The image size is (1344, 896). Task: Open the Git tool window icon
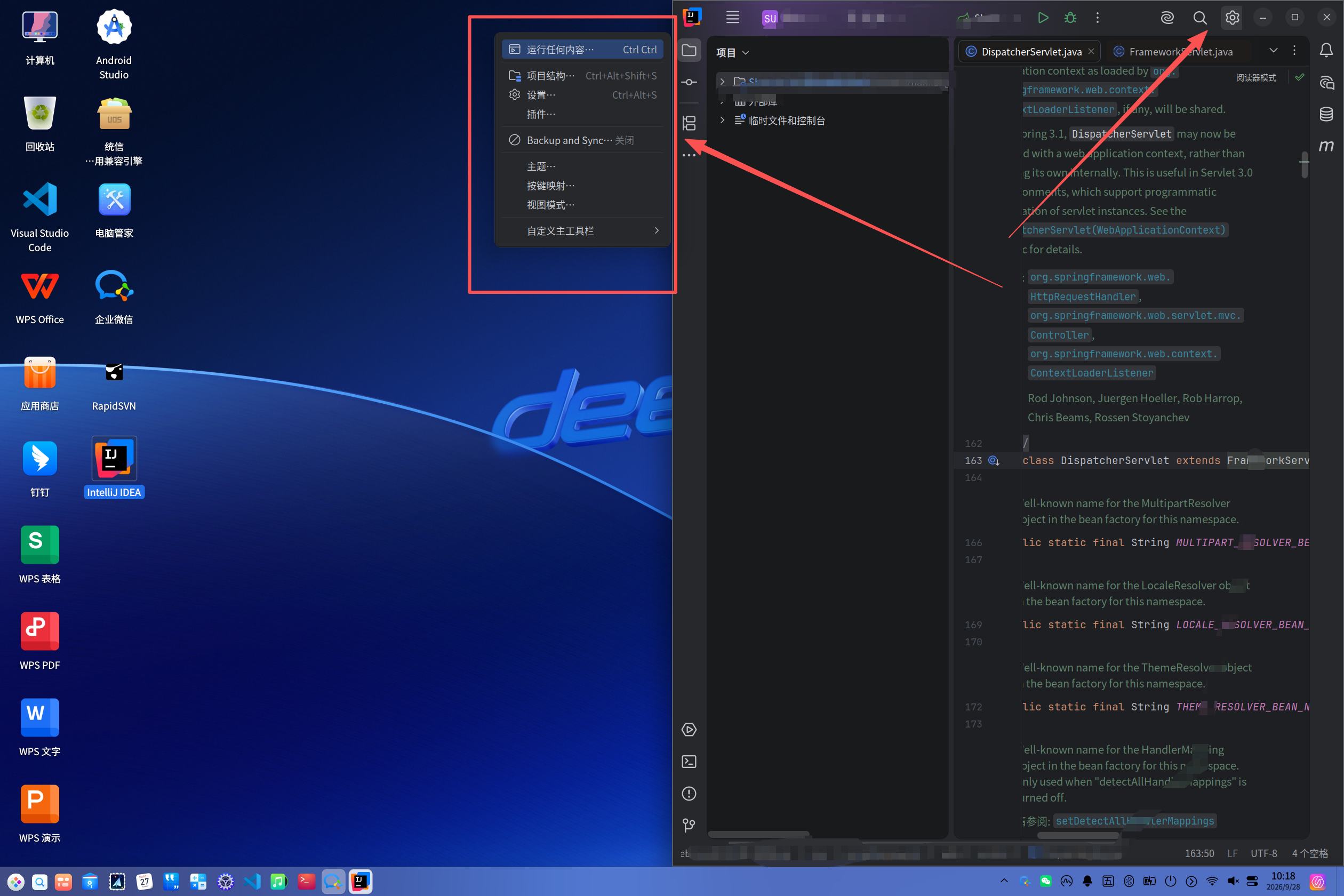(x=689, y=825)
